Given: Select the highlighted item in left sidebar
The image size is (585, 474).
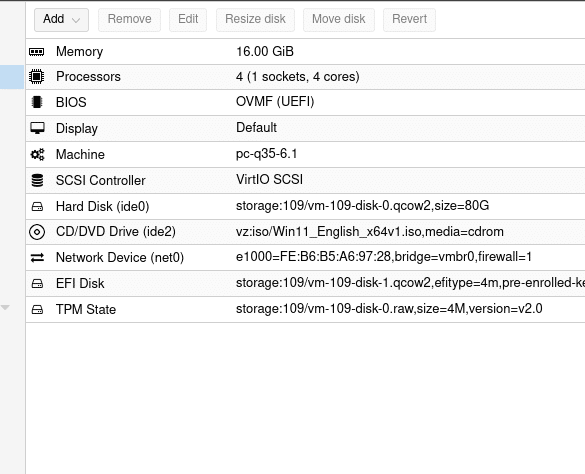Looking at the screenshot, I should (x=12, y=77).
